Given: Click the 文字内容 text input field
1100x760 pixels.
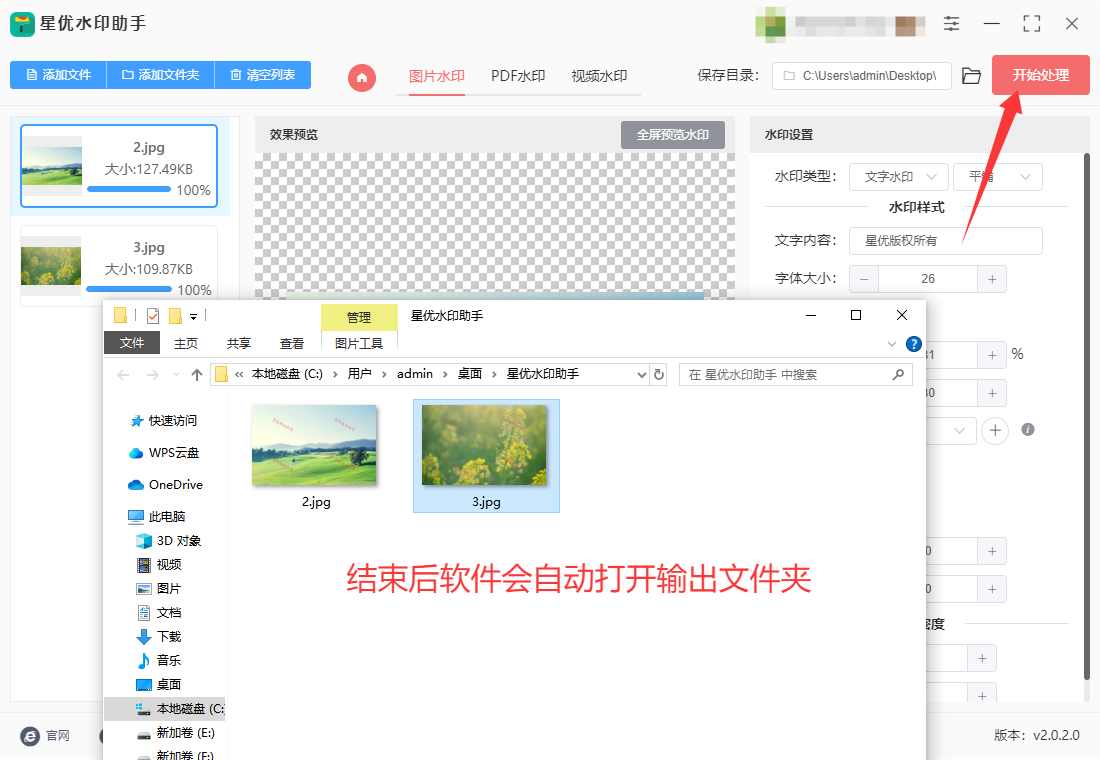Looking at the screenshot, I should pyautogui.click(x=946, y=241).
